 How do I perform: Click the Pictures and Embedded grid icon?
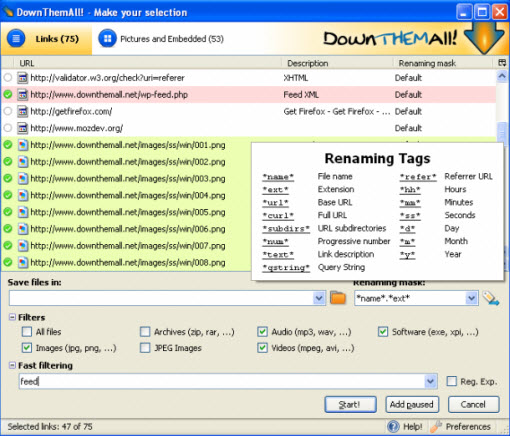coord(107,39)
